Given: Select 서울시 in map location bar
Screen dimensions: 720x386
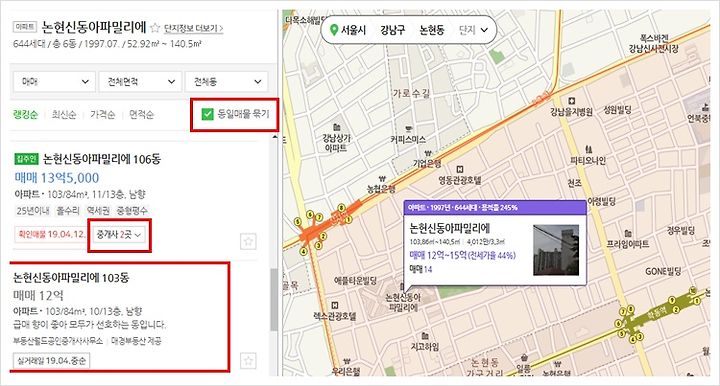Looking at the screenshot, I should click(353, 30).
